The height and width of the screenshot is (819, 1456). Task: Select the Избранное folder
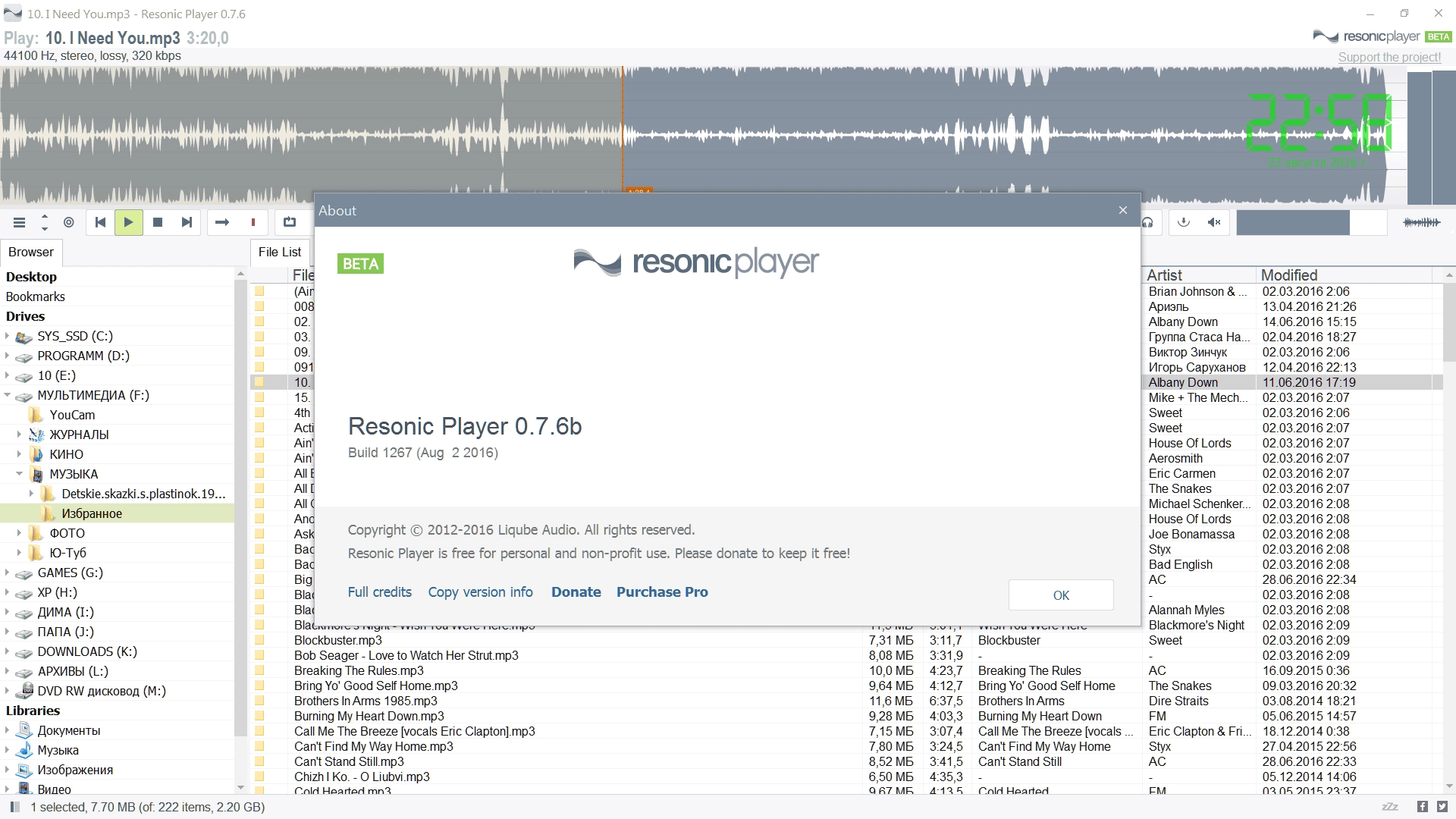click(x=117, y=513)
